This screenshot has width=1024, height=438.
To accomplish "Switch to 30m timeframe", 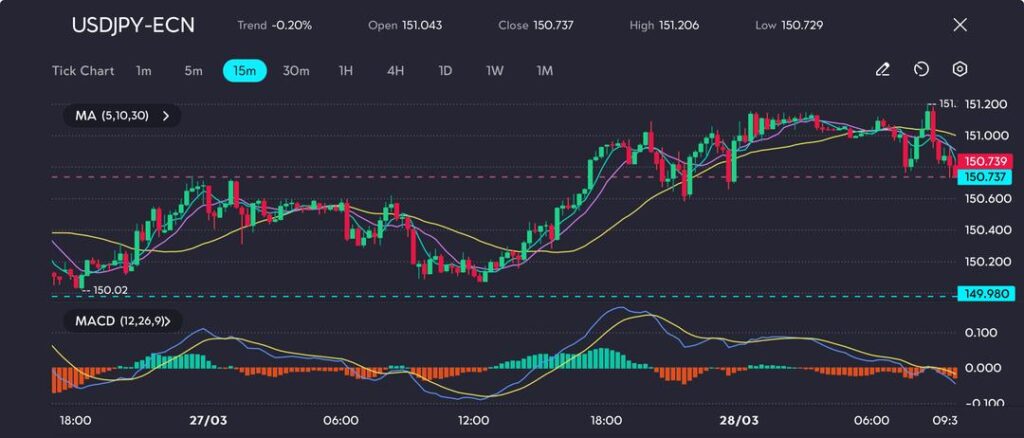I will click(296, 71).
